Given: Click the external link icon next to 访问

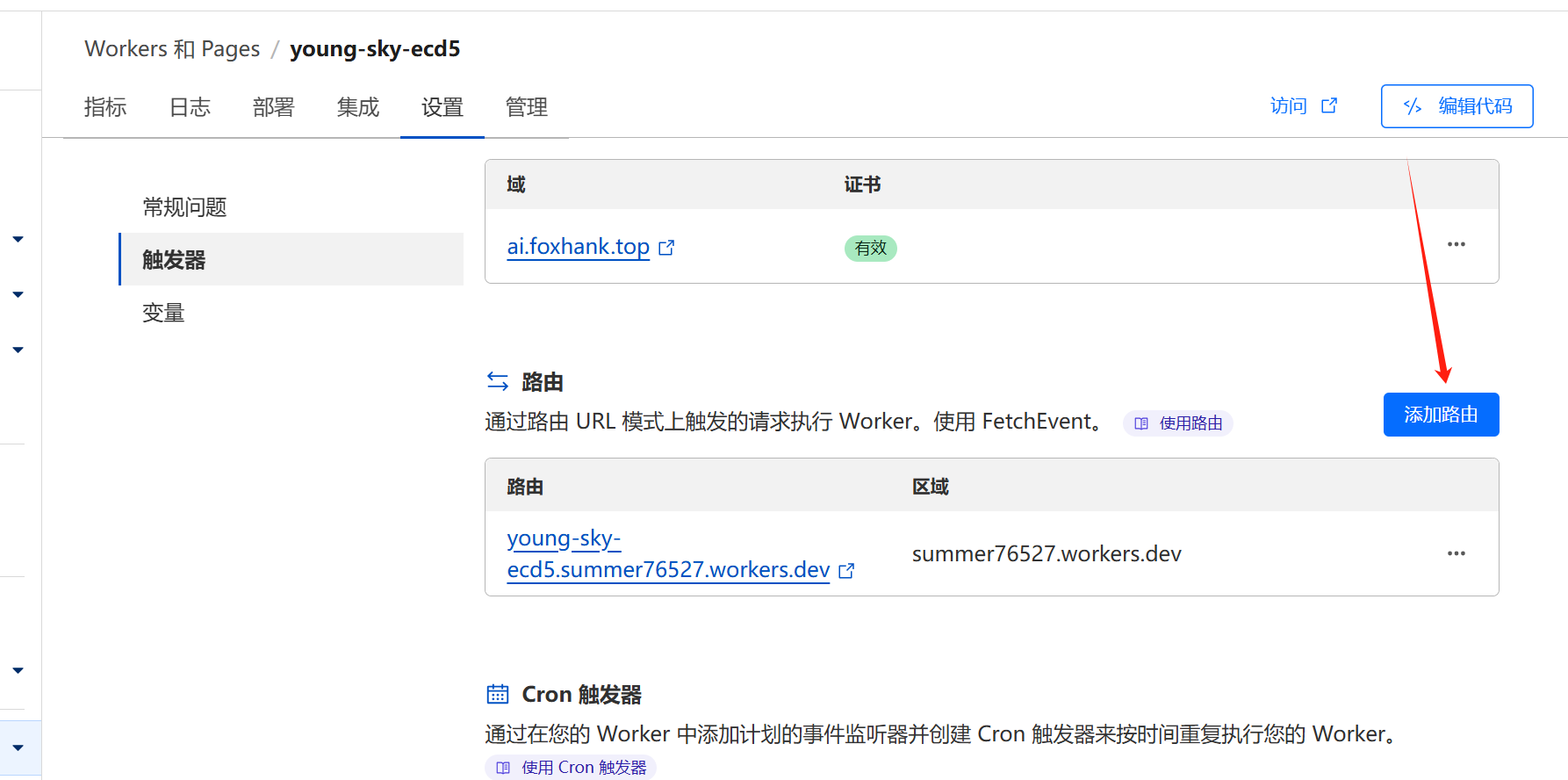Looking at the screenshot, I should pos(1329,105).
